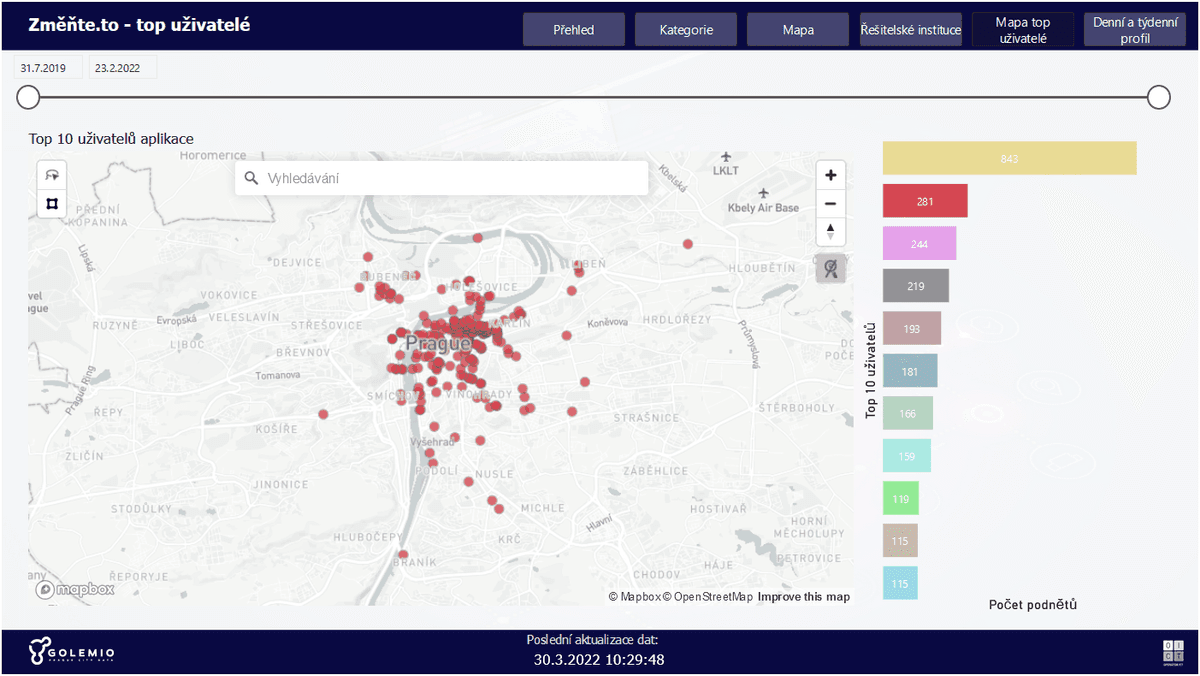The width and height of the screenshot is (1200, 676).
Task: Reset map bearing with compass button
Action: point(830,232)
